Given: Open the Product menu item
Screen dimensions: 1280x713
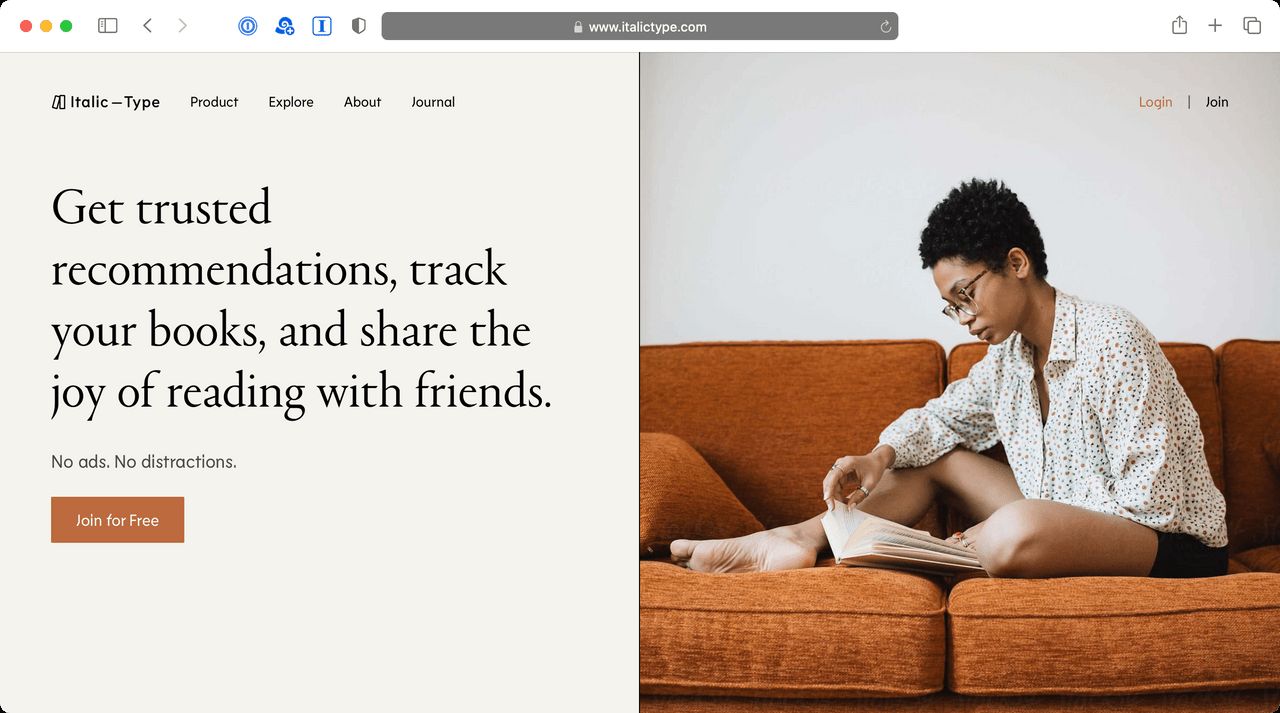Looking at the screenshot, I should [214, 102].
